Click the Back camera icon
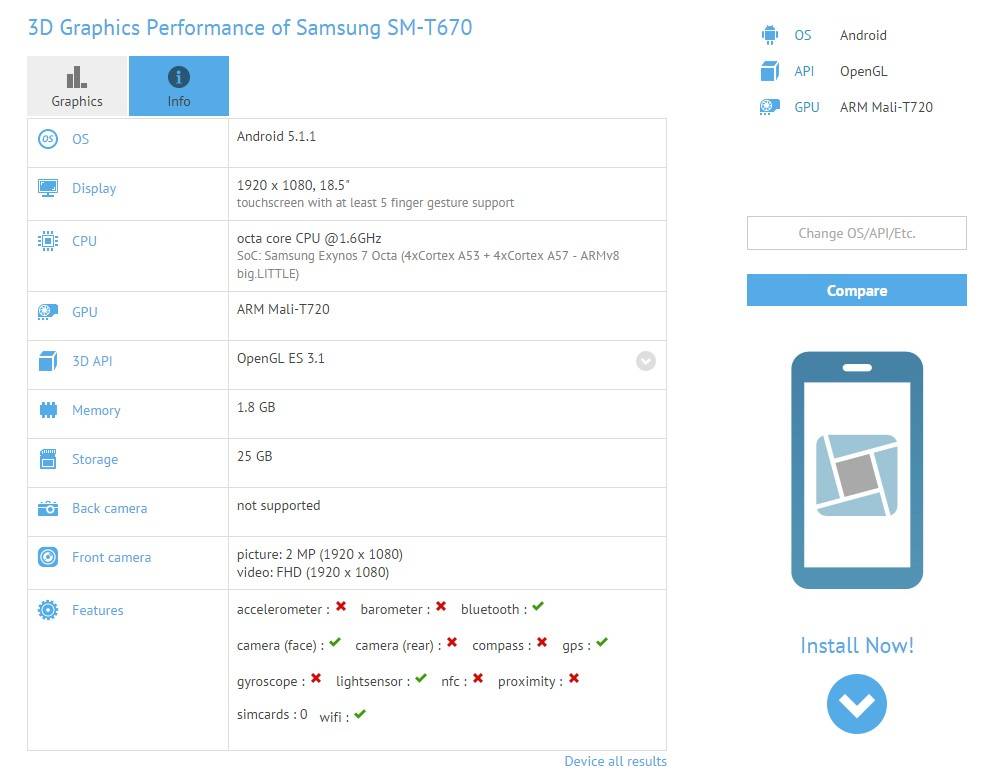Viewport: 1008px width, 780px height. pyautogui.click(x=48, y=509)
